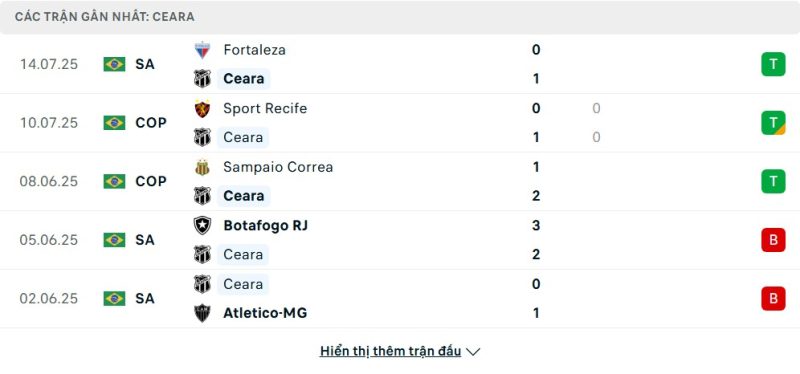Click green T badge for Fortaleza match
This screenshot has width=800, height=374.
click(773, 64)
